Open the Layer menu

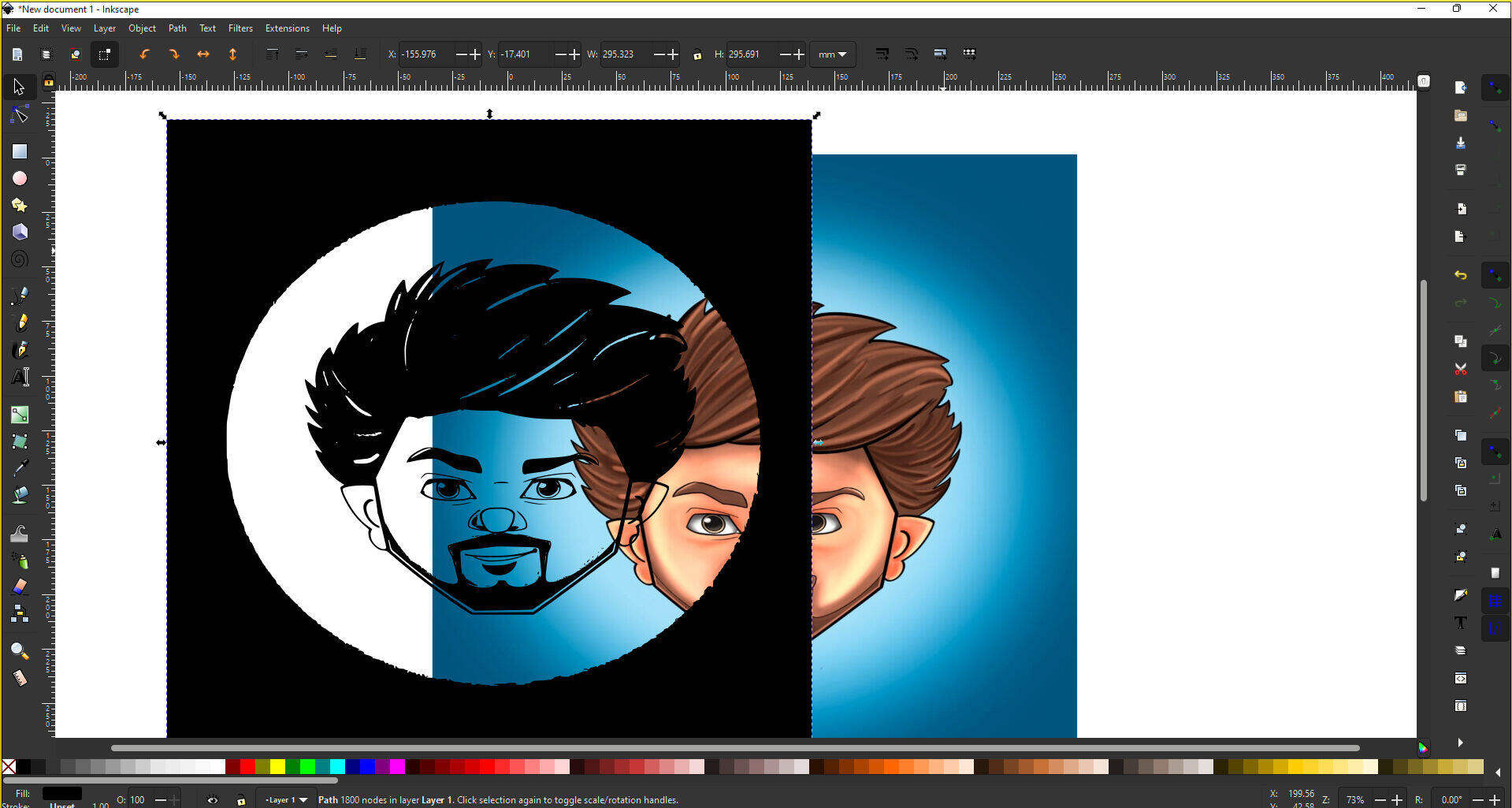coord(105,28)
